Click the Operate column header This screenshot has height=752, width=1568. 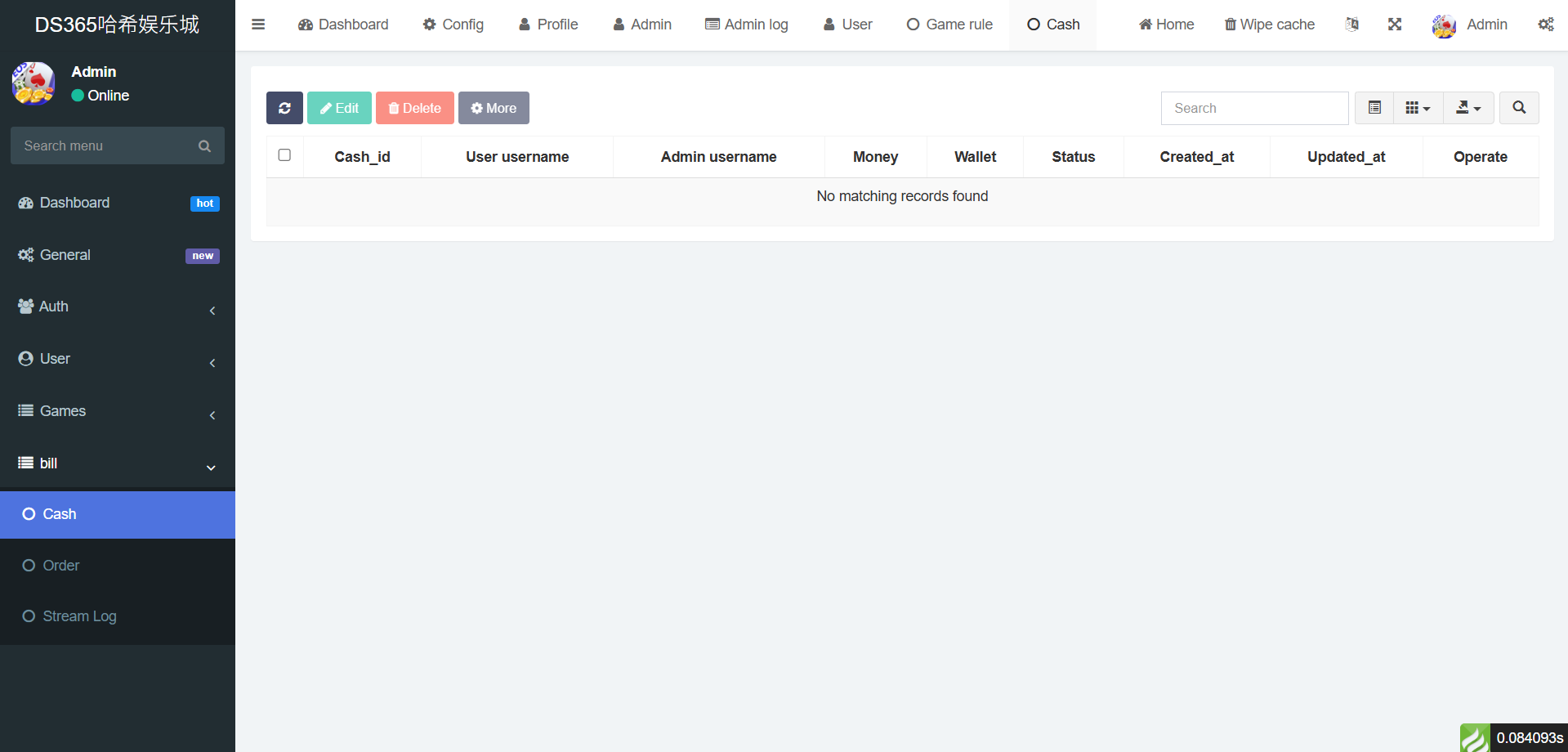(x=1481, y=157)
